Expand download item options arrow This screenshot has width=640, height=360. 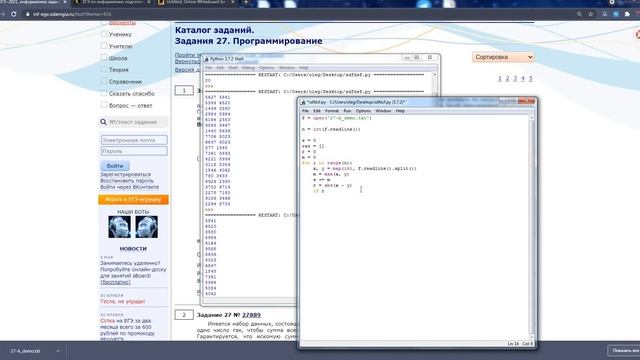[58, 351]
